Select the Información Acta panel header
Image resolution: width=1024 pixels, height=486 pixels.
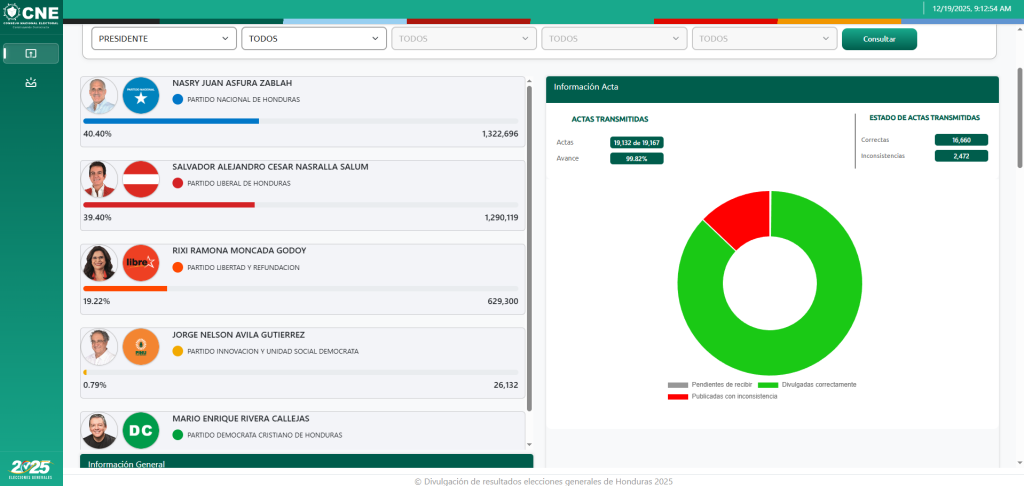(772, 87)
